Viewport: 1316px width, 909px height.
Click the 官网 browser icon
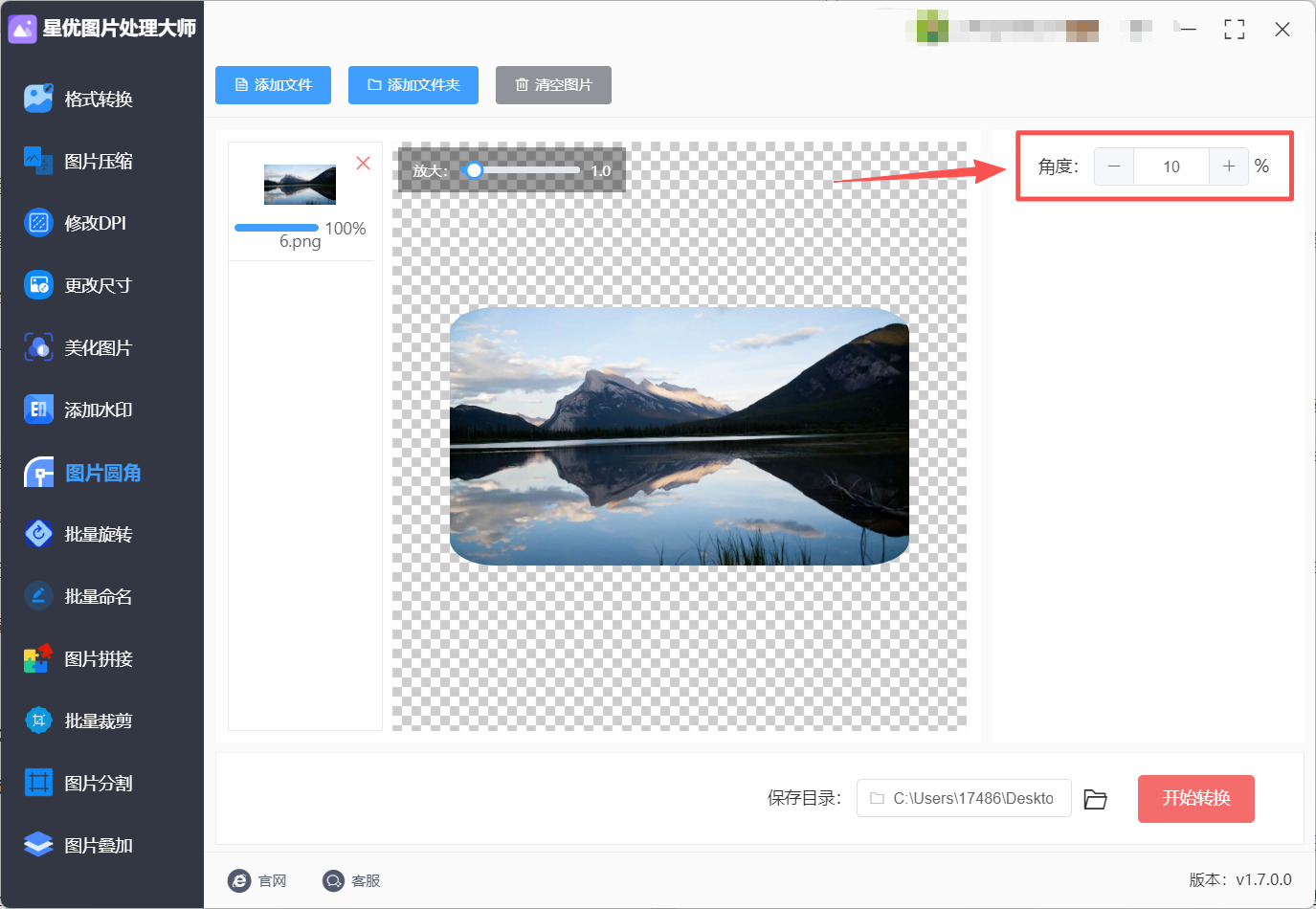pos(239,880)
